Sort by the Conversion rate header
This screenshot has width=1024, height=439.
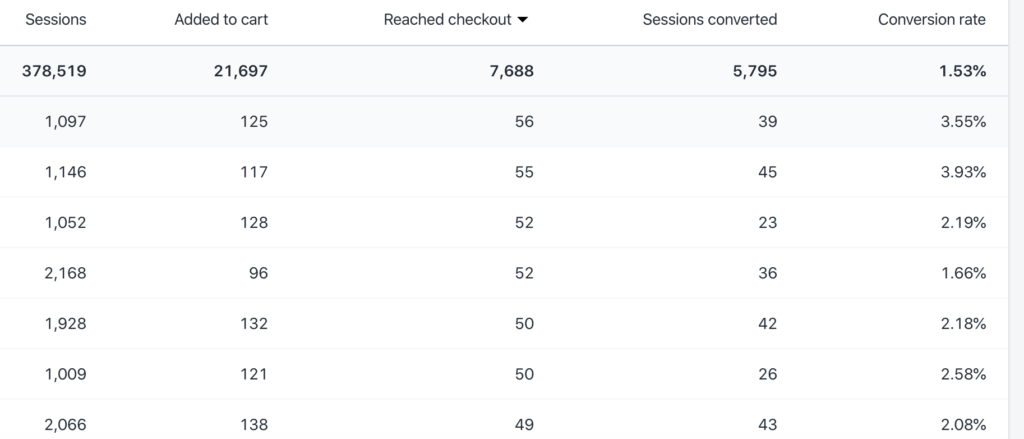click(x=932, y=20)
